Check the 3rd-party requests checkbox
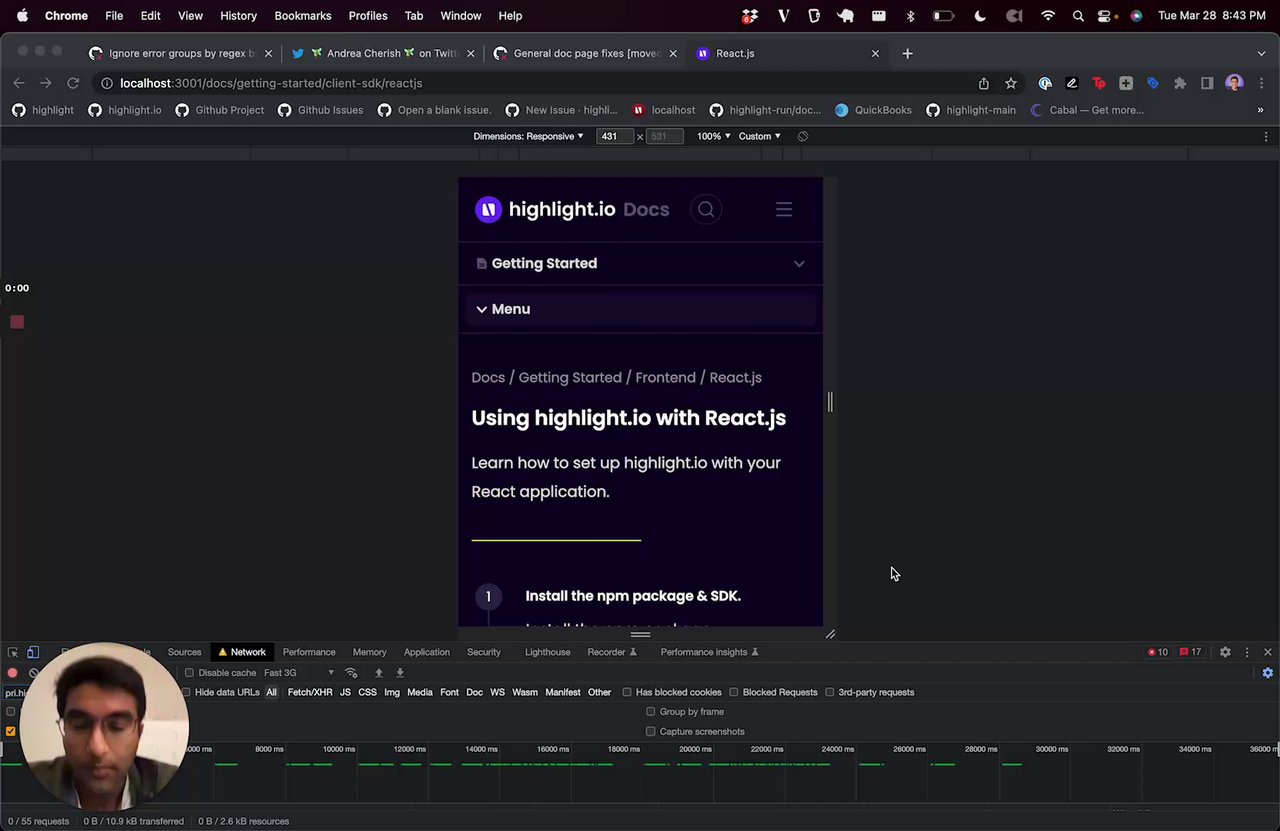 pyautogui.click(x=830, y=692)
